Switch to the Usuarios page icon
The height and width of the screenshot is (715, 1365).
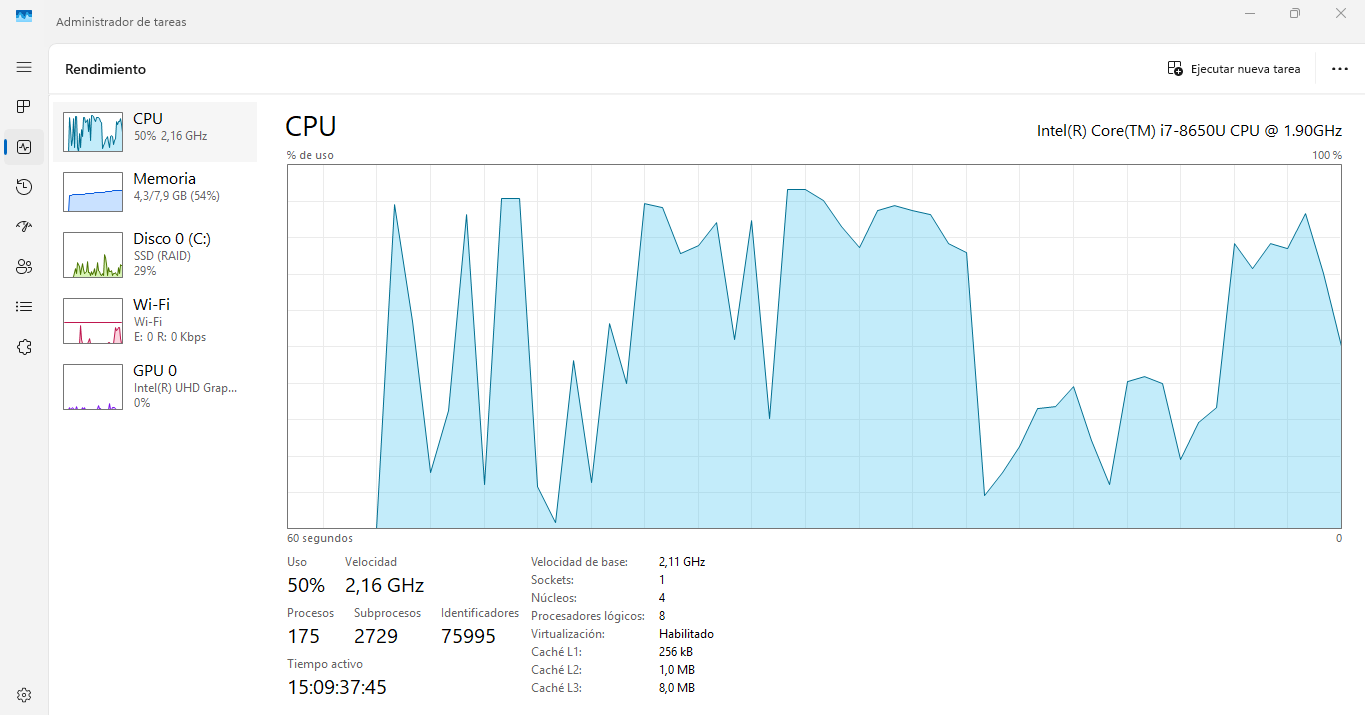(x=24, y=267)
